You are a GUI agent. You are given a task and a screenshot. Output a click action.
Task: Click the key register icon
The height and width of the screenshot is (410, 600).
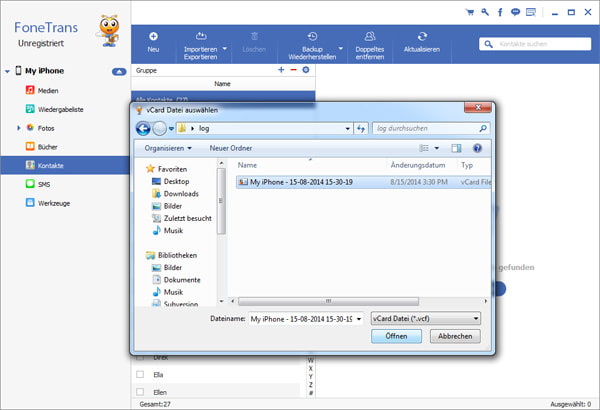(485, 12)
